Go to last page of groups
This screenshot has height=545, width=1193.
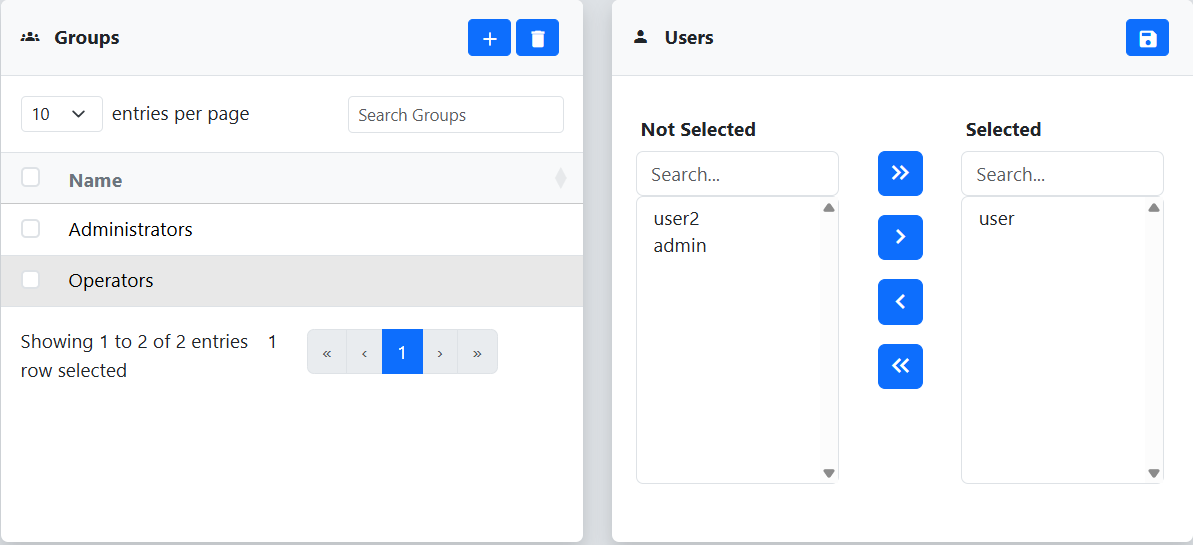tap(477, 352)
